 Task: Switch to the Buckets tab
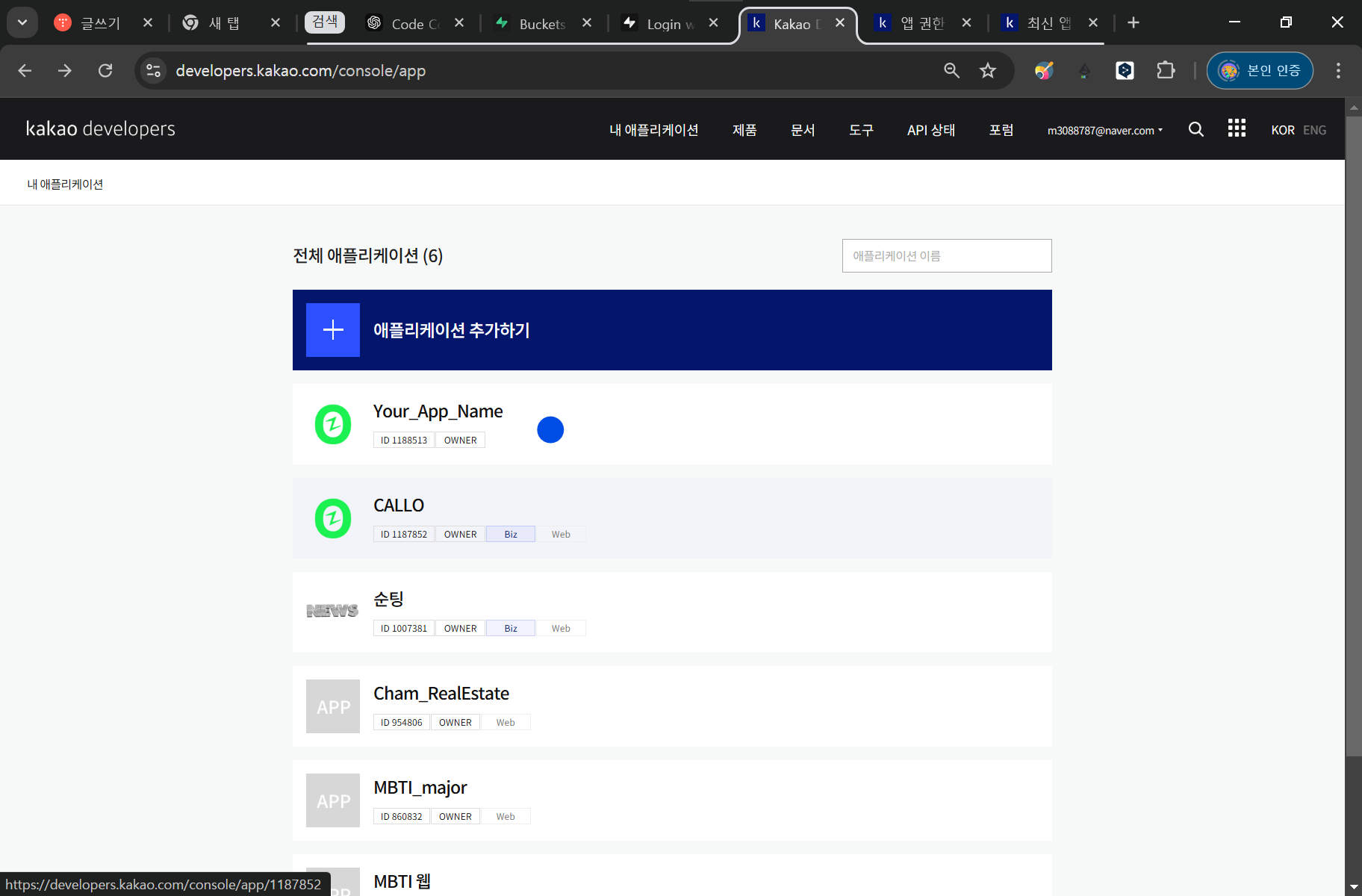(x=541, y=23)
